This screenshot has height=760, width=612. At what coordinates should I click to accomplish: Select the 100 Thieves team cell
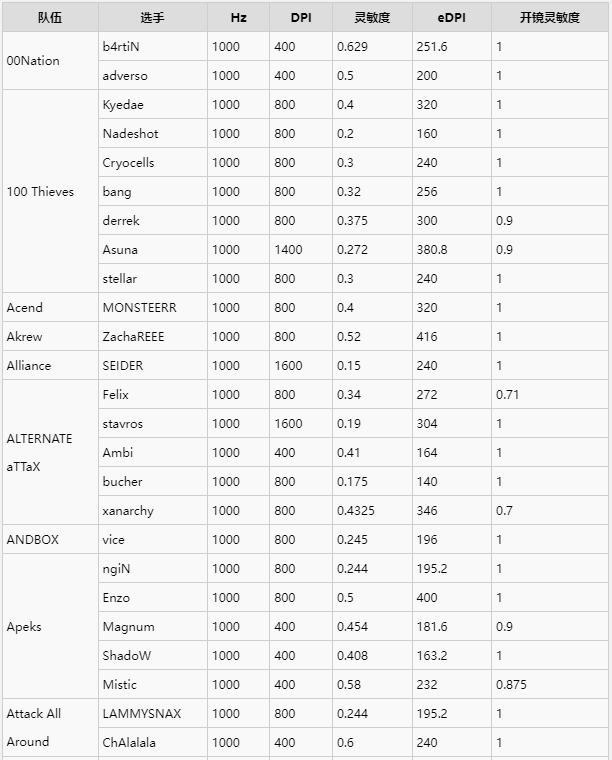point(40,192)
